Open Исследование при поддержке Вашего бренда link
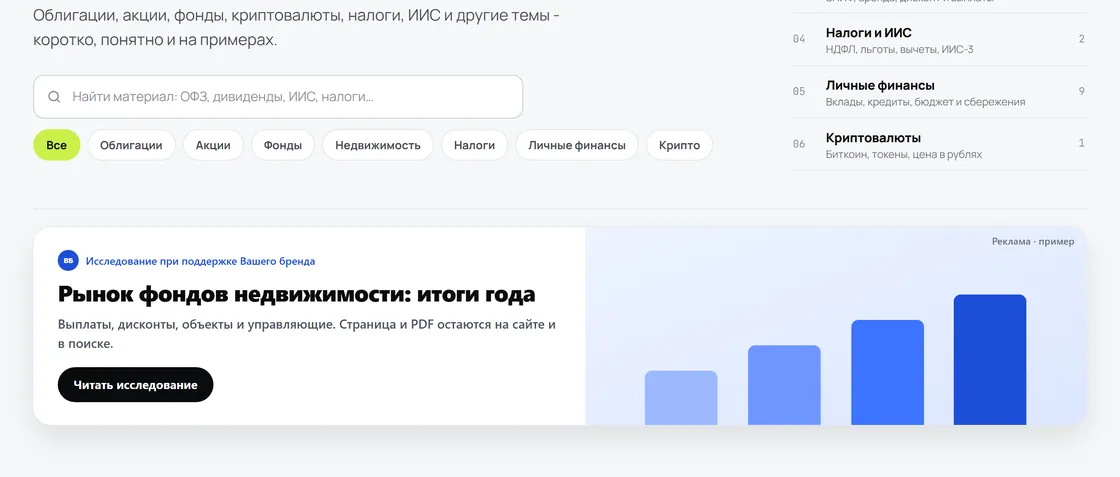This screenshot has height=477, width=1120. 201,261
